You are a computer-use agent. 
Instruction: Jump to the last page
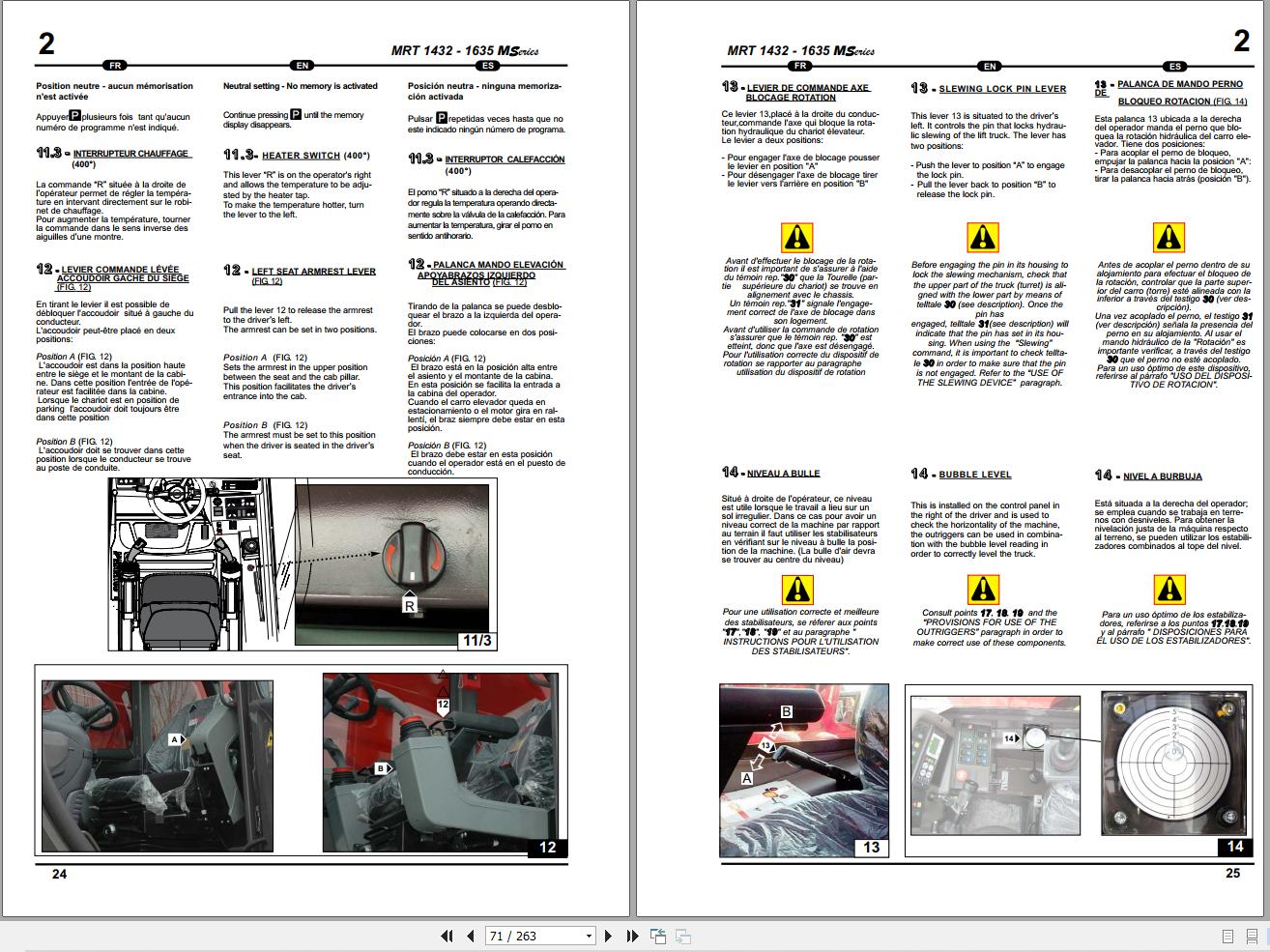(x=631, y=936)
